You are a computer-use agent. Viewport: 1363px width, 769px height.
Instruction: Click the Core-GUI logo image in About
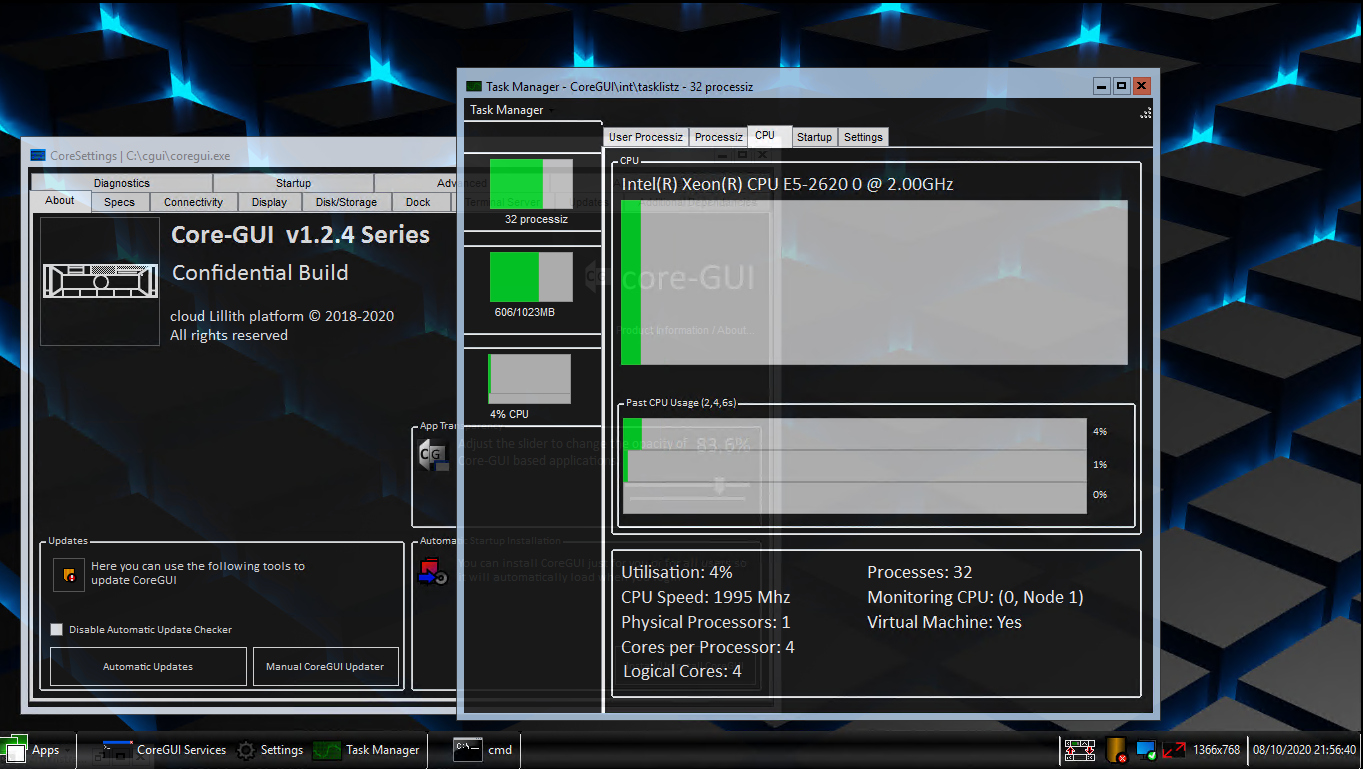tap(100, 282)
